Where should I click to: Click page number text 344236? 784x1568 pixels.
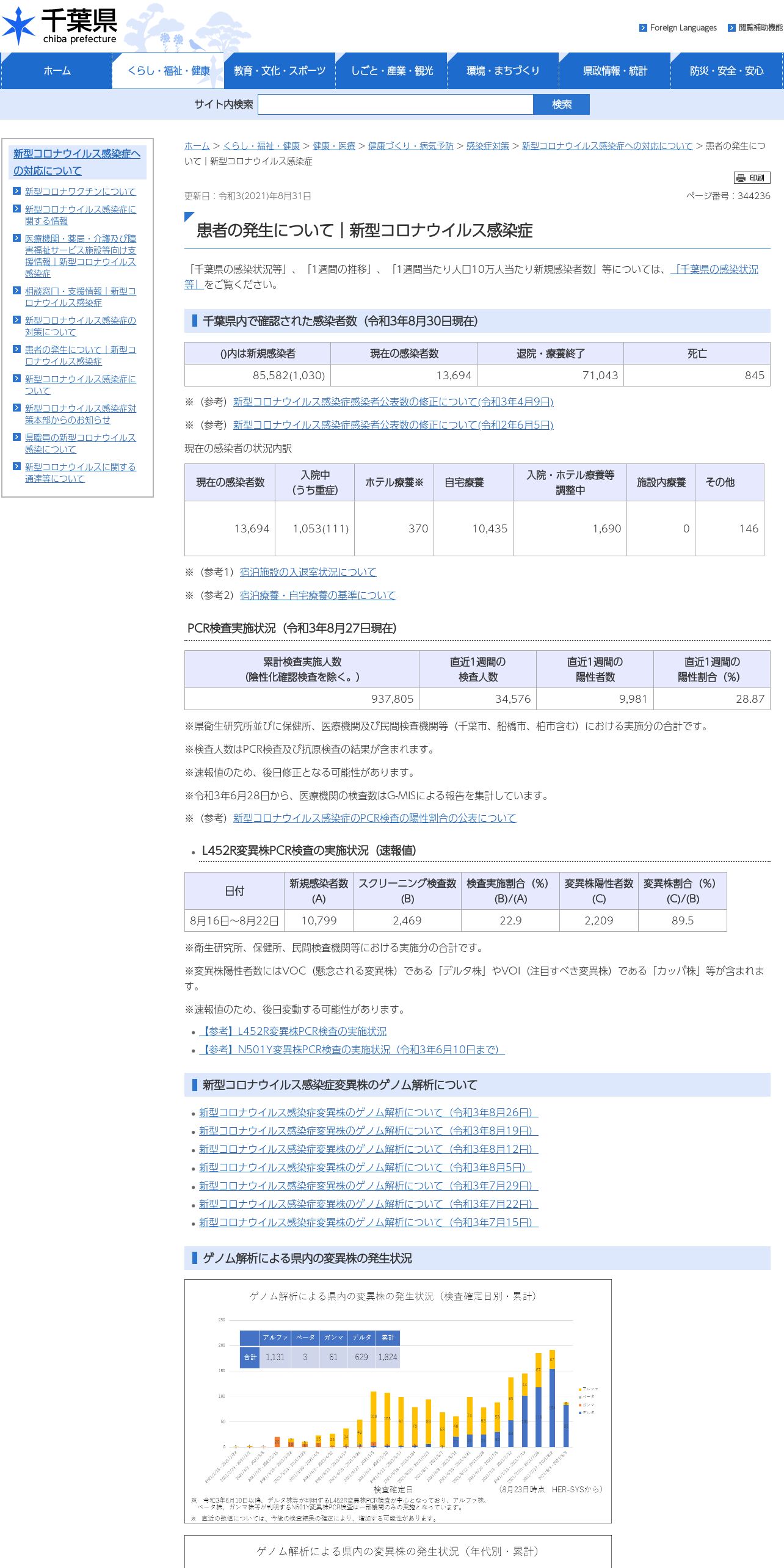754,196
